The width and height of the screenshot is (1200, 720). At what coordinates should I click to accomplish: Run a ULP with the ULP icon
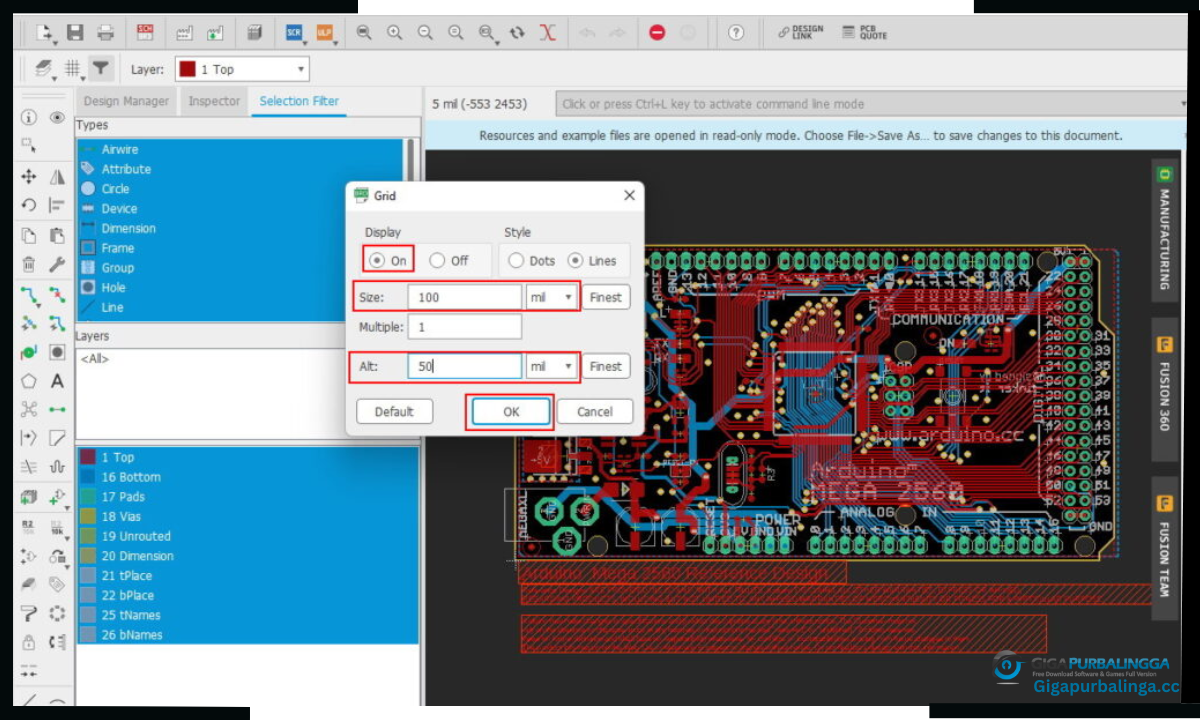coord(324,33)
